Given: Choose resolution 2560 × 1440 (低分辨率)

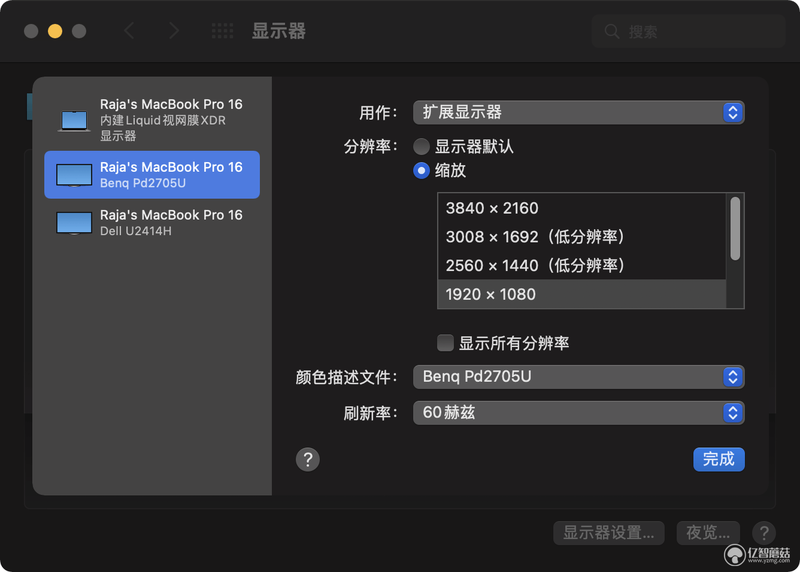Looking at the screenshot, I should pos(582,265).
